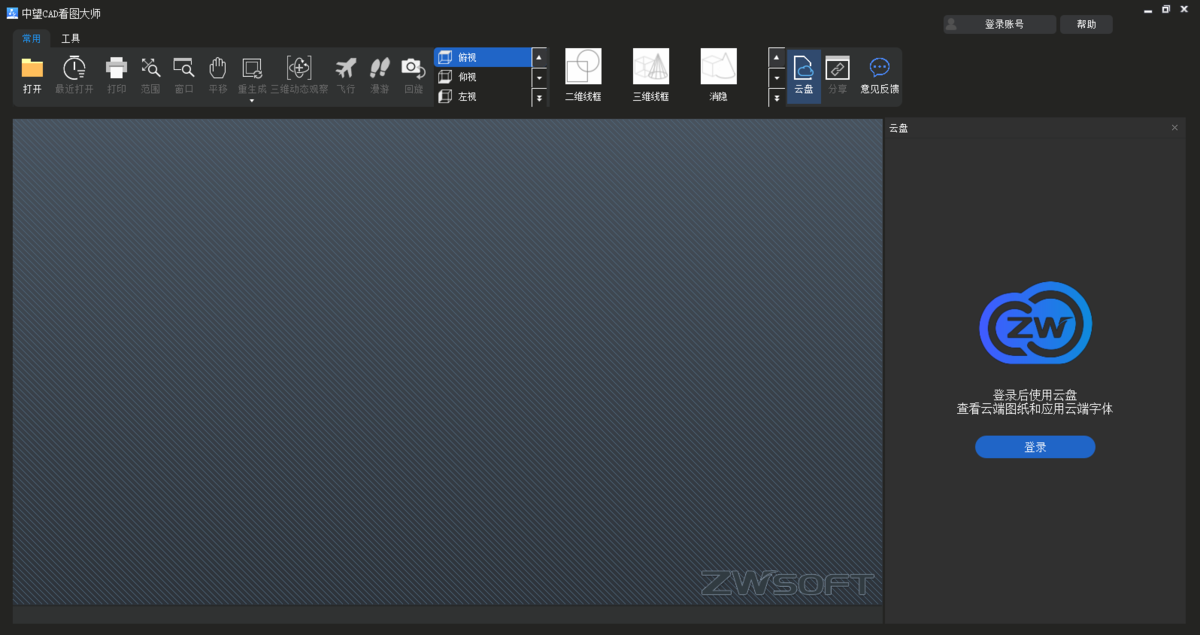Choose the 二维线框 visual style
Viewport: 1200px width, 635px height.
pos(583,76)
